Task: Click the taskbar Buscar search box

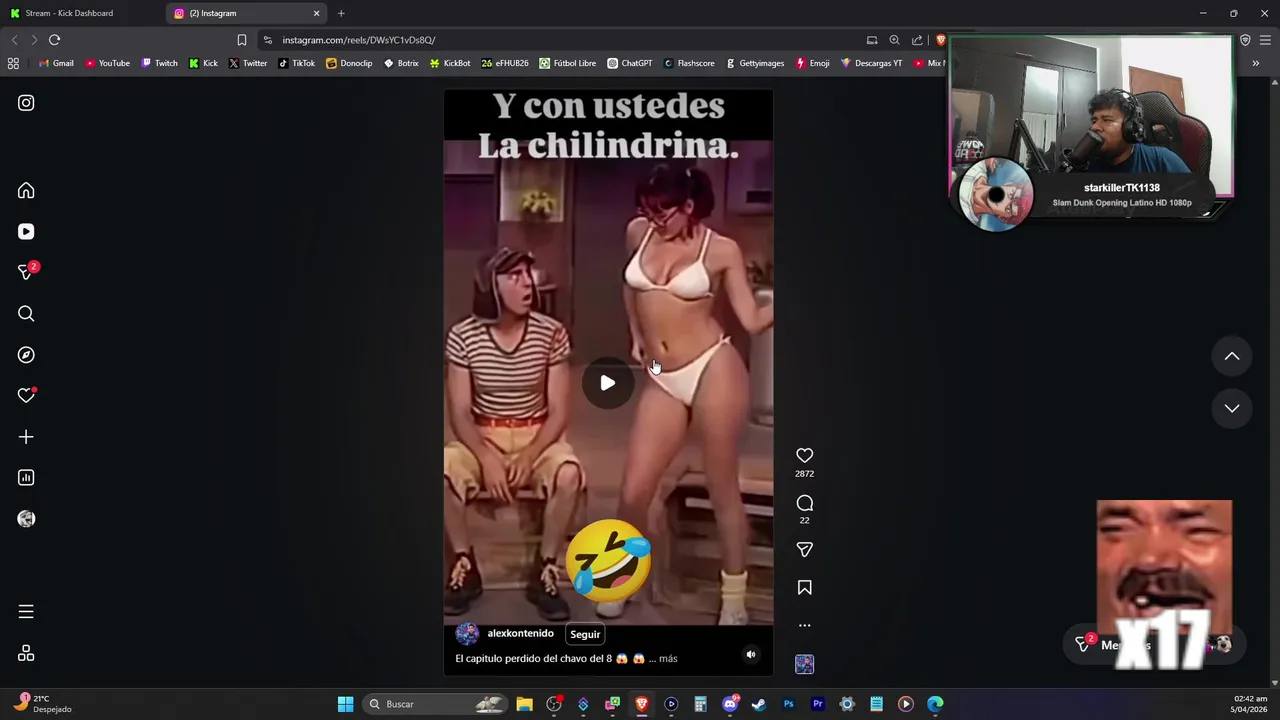Action: click(x=433, y=704)
